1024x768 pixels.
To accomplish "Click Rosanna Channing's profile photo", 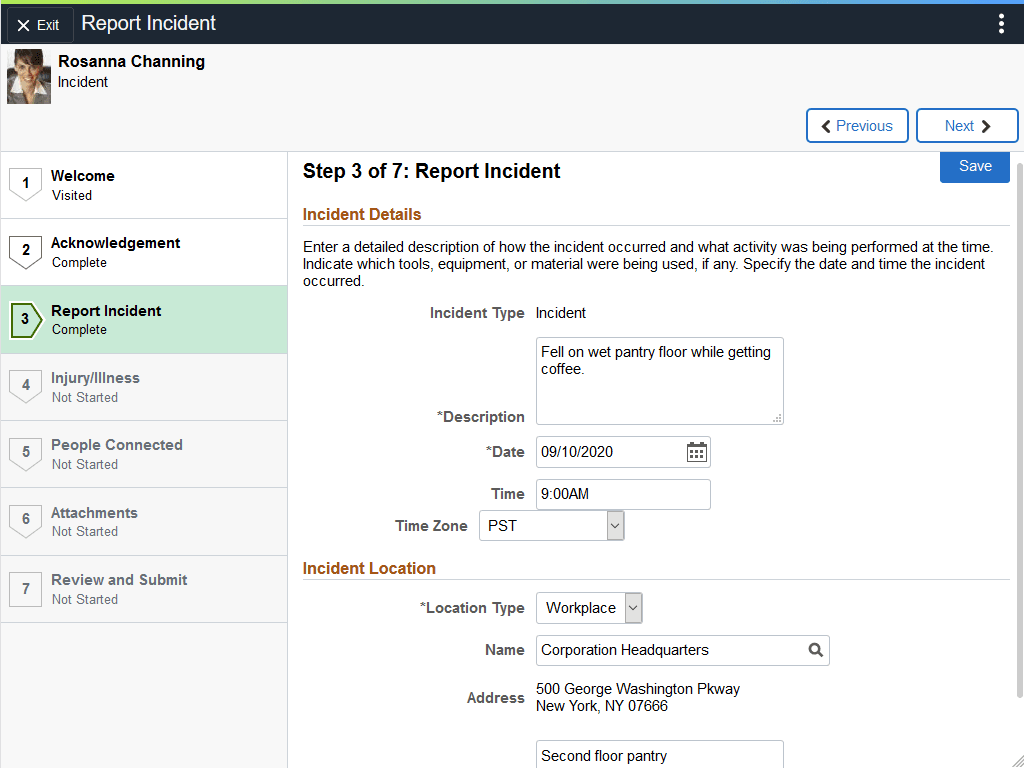I will [29, 75].
